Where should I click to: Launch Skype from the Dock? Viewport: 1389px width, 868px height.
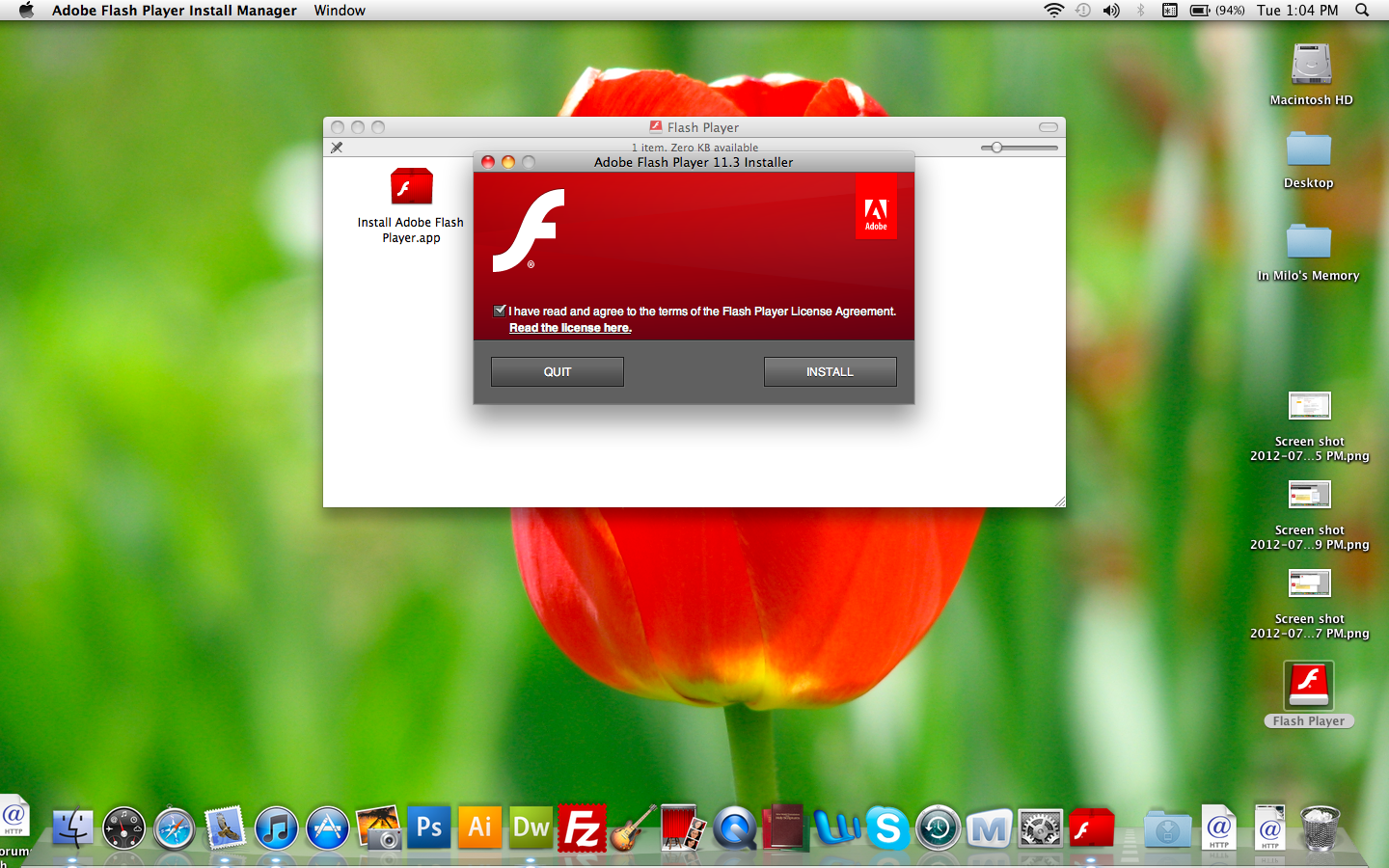pos(887,828)
